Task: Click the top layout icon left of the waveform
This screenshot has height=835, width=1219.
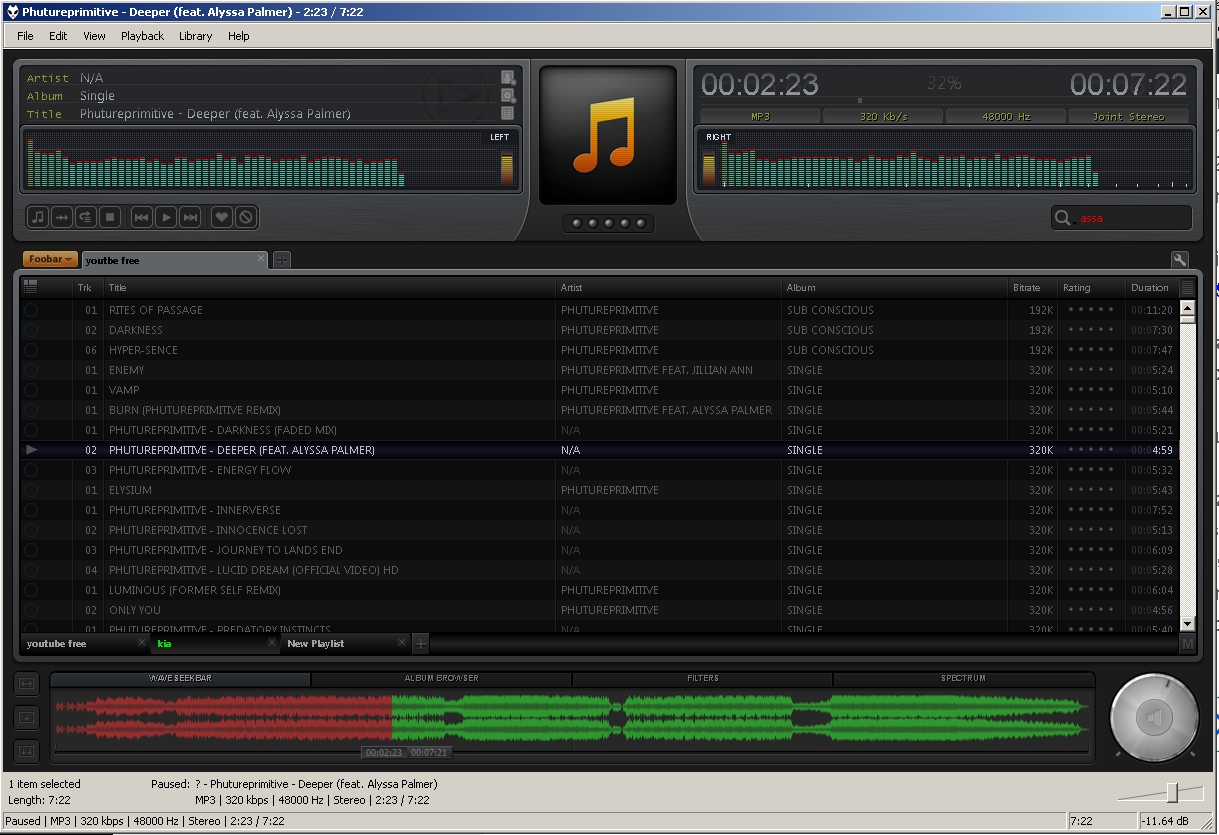Action: [26, 684]
